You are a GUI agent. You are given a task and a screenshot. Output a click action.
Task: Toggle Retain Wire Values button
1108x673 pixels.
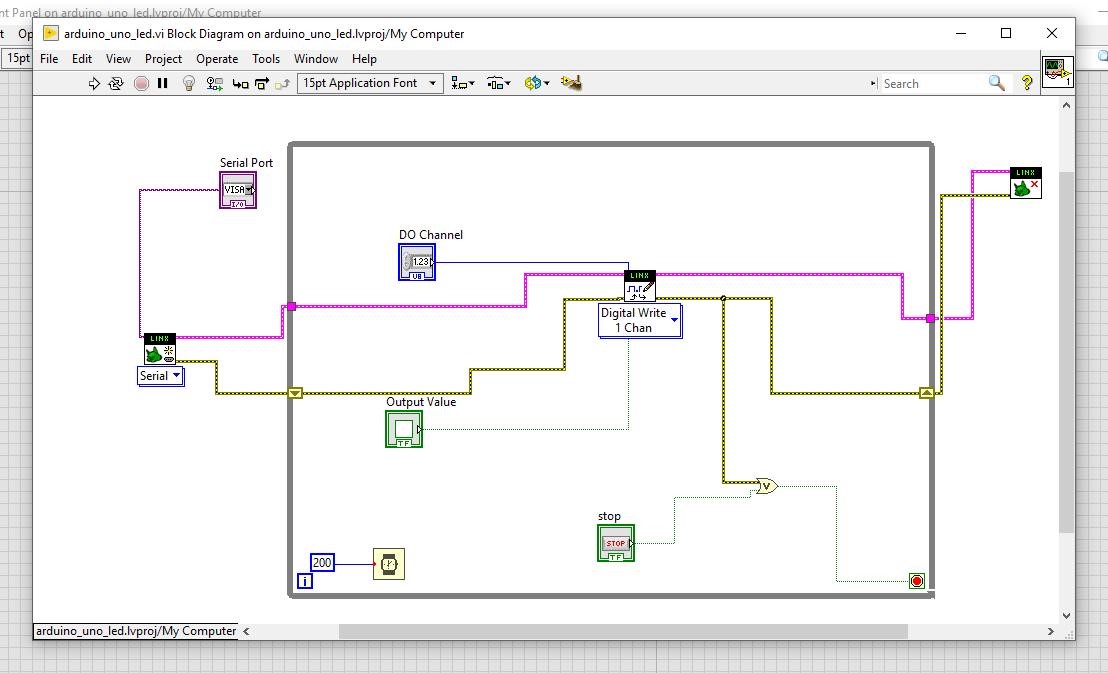pos(214,84)
